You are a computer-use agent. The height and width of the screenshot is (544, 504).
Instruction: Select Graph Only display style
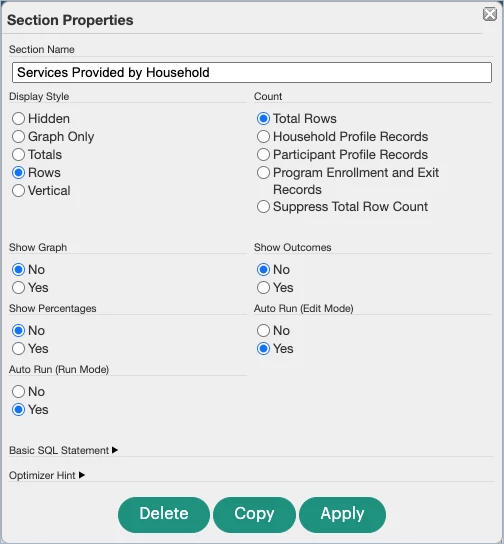pyautogui.click(x=18, y=137)
